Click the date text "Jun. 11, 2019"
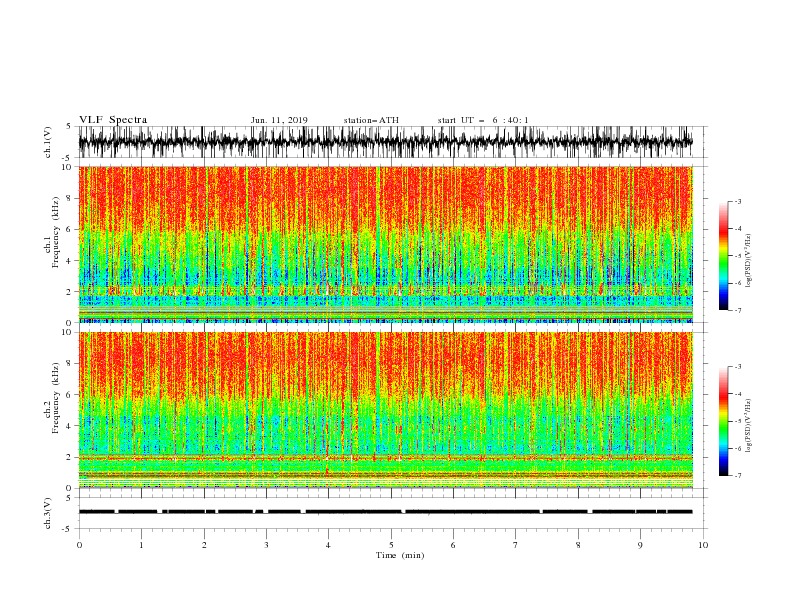Viewport: 792px width, 612px height. point(279,120)
